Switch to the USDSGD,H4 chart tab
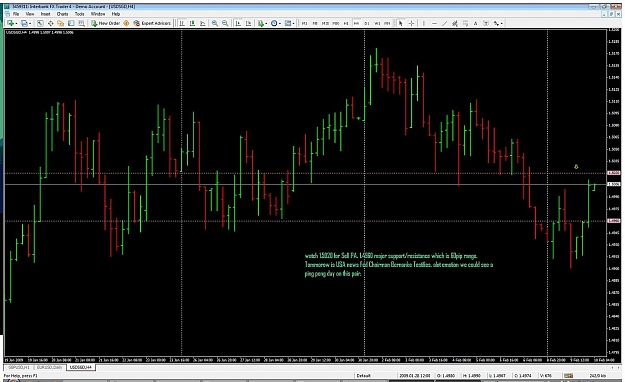Viewport: 625px width, 382px height. tap(81, 367)
